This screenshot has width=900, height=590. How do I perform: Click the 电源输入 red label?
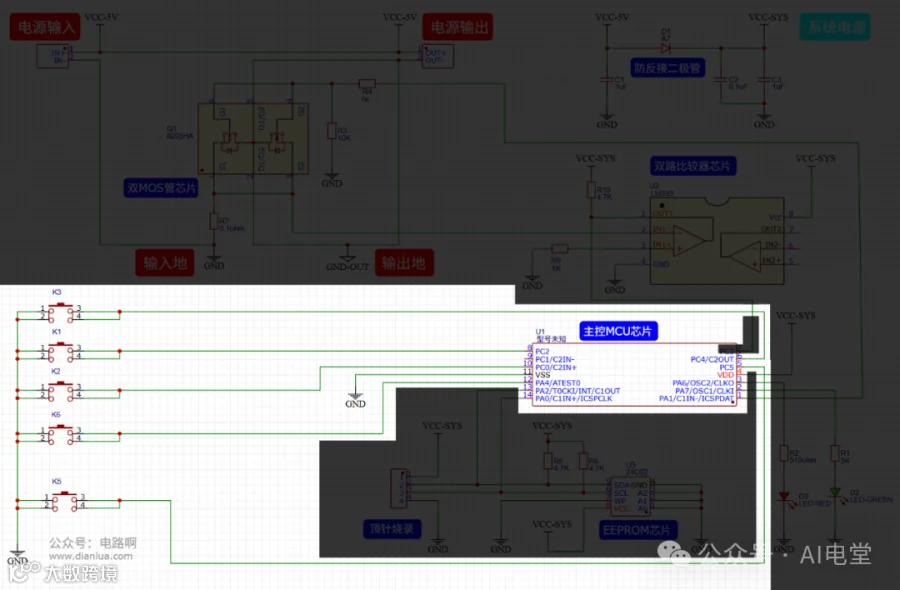click(x=45, y=27)
